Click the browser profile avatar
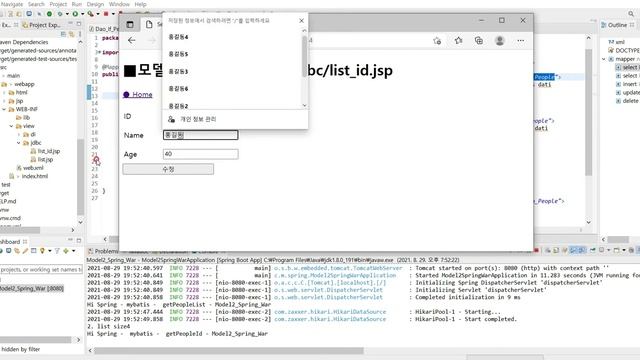The image size is (640, 360). 500,40
